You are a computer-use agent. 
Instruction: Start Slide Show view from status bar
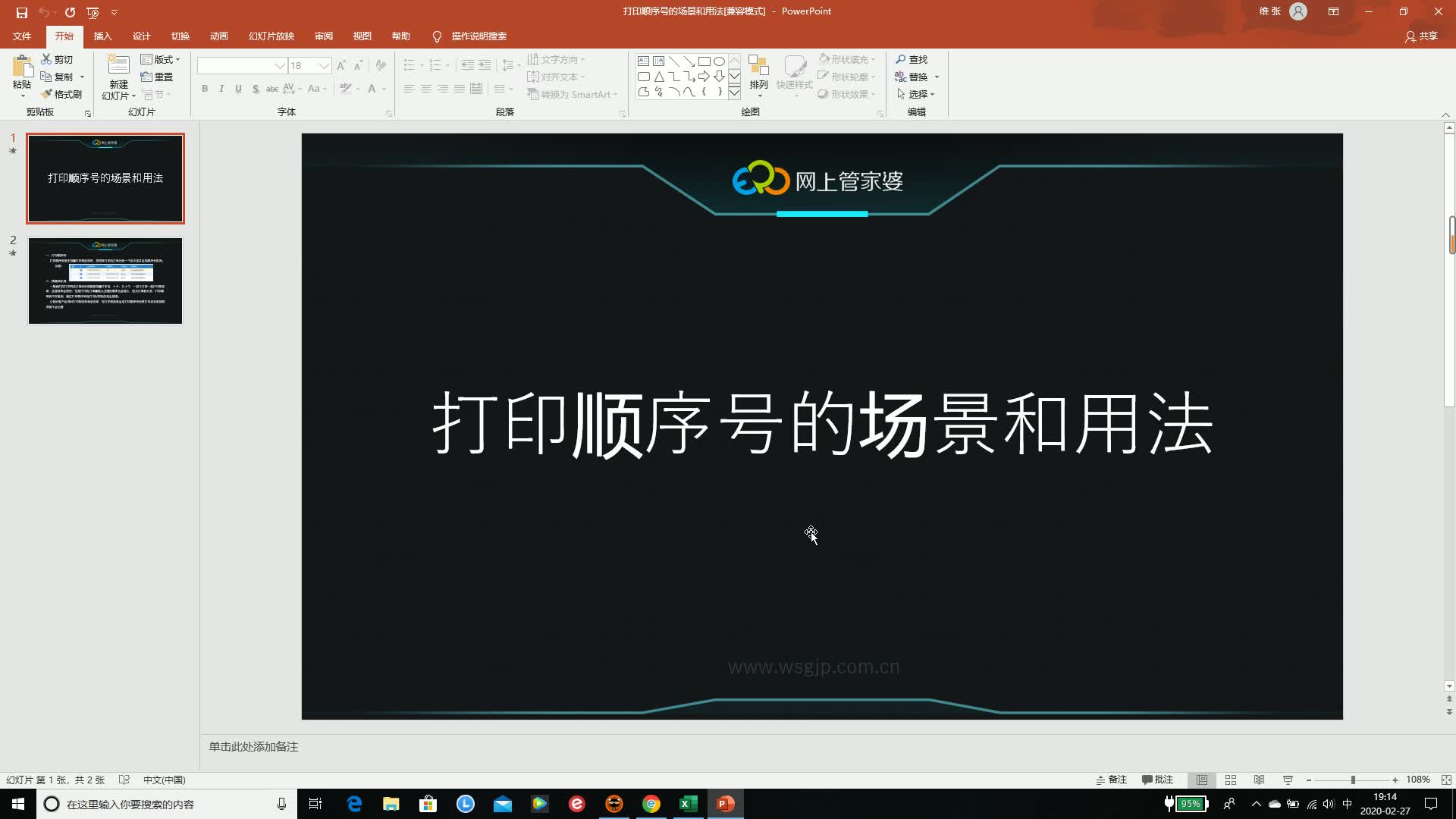(x=1288, y=780)
